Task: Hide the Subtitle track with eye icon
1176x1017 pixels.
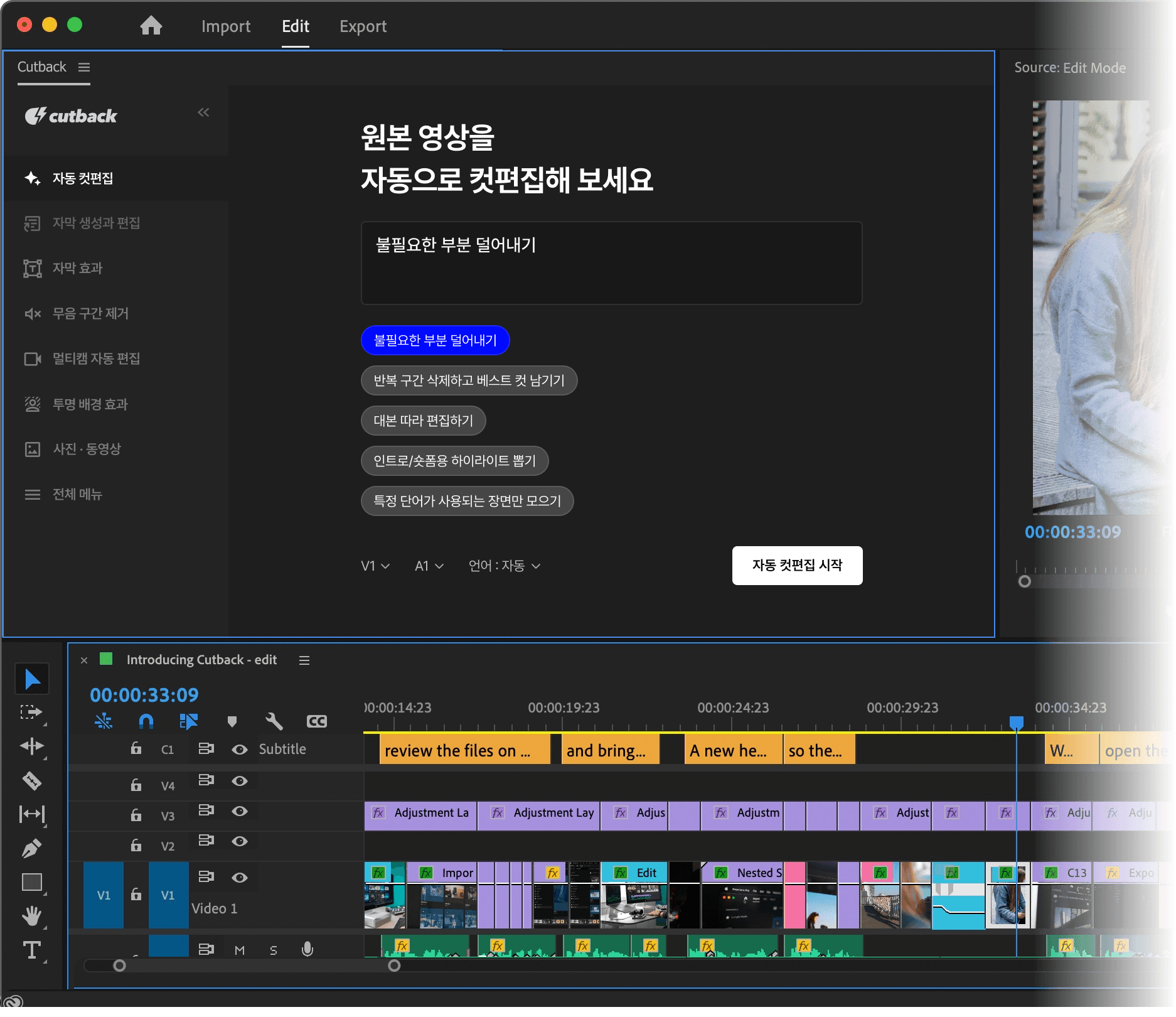Action: 239,749
